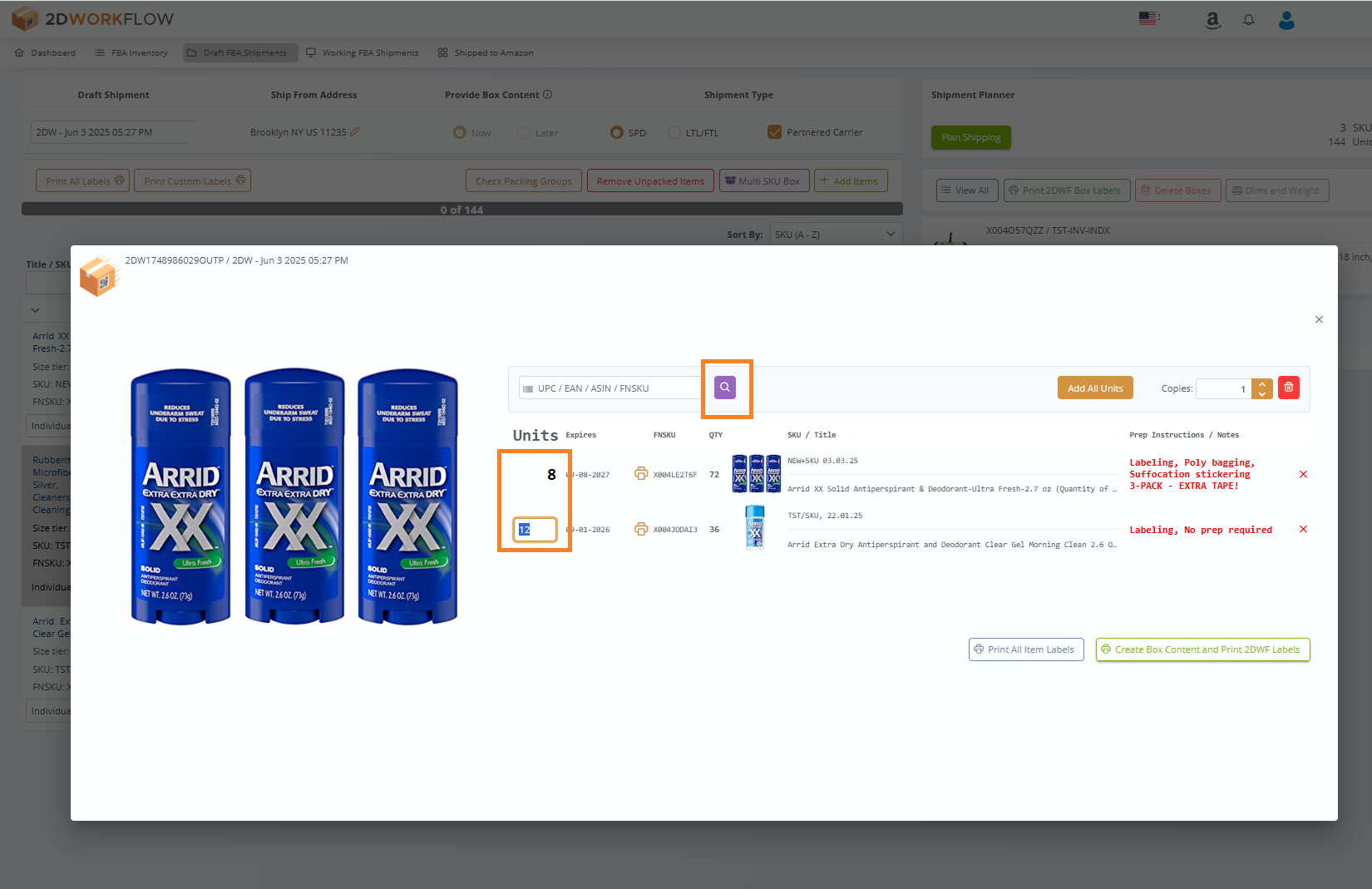Uncheck the Partnered Carrier checkbox

click(x=774, y=131)
